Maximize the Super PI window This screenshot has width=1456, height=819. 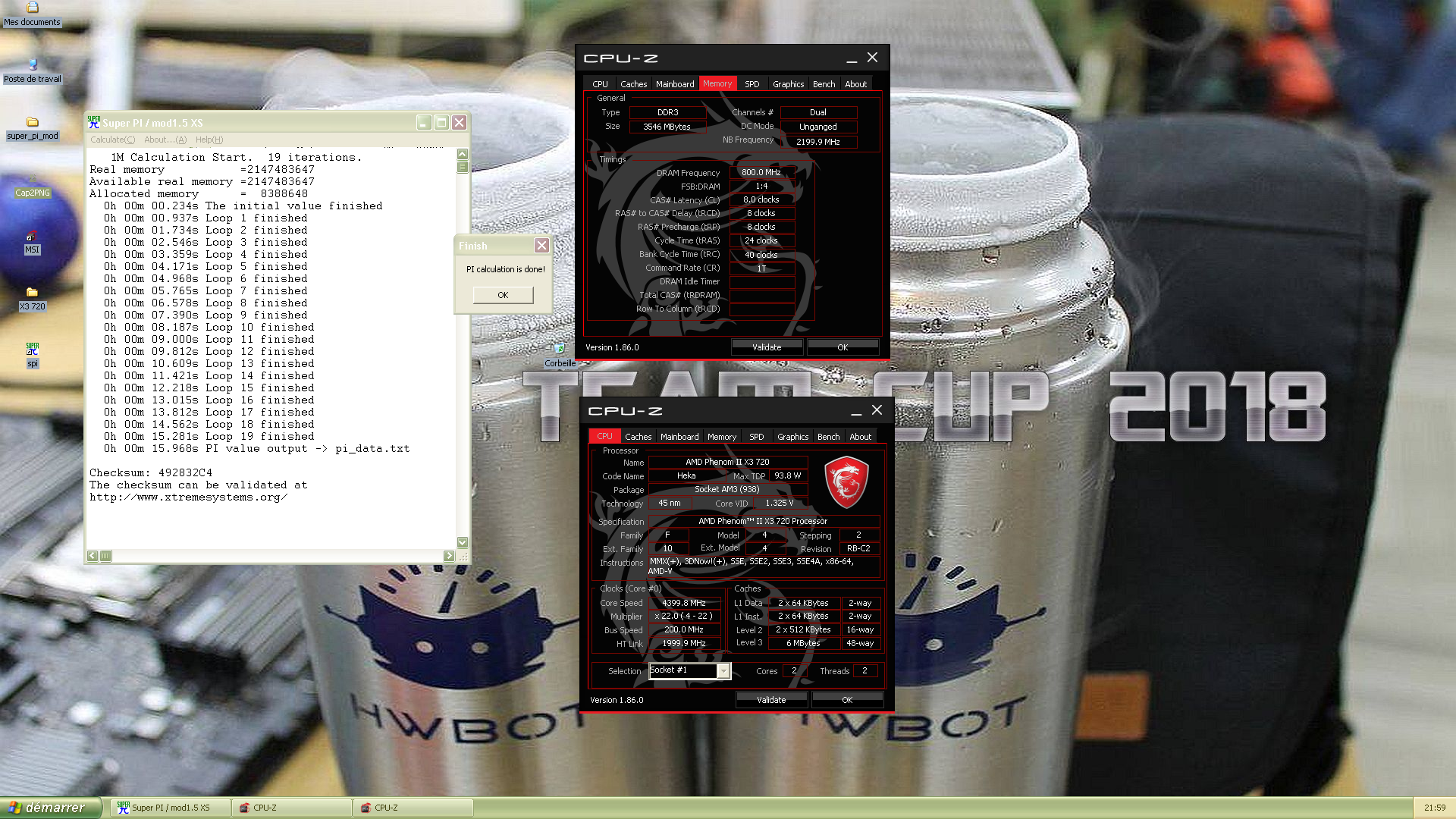pyautogui.click(x=441, y=123)
